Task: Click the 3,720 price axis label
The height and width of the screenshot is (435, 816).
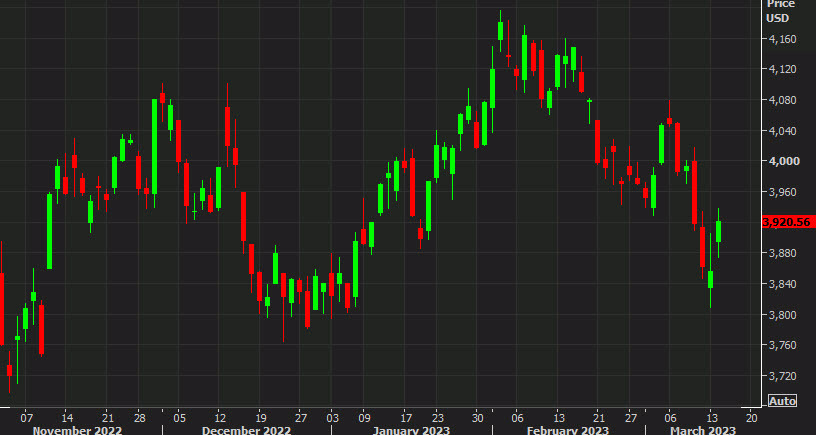Action: [x=784, y=376]
